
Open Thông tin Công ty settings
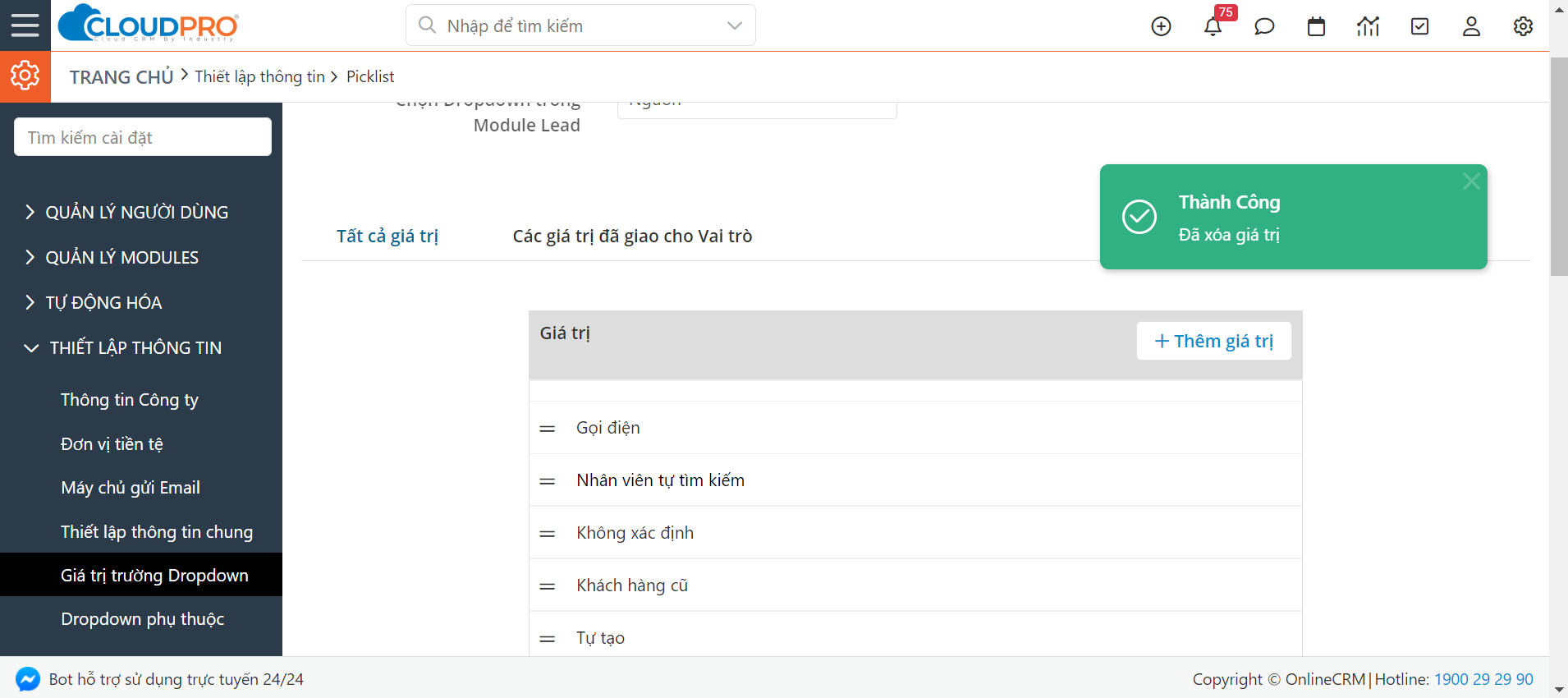click(x=130, y=400)
